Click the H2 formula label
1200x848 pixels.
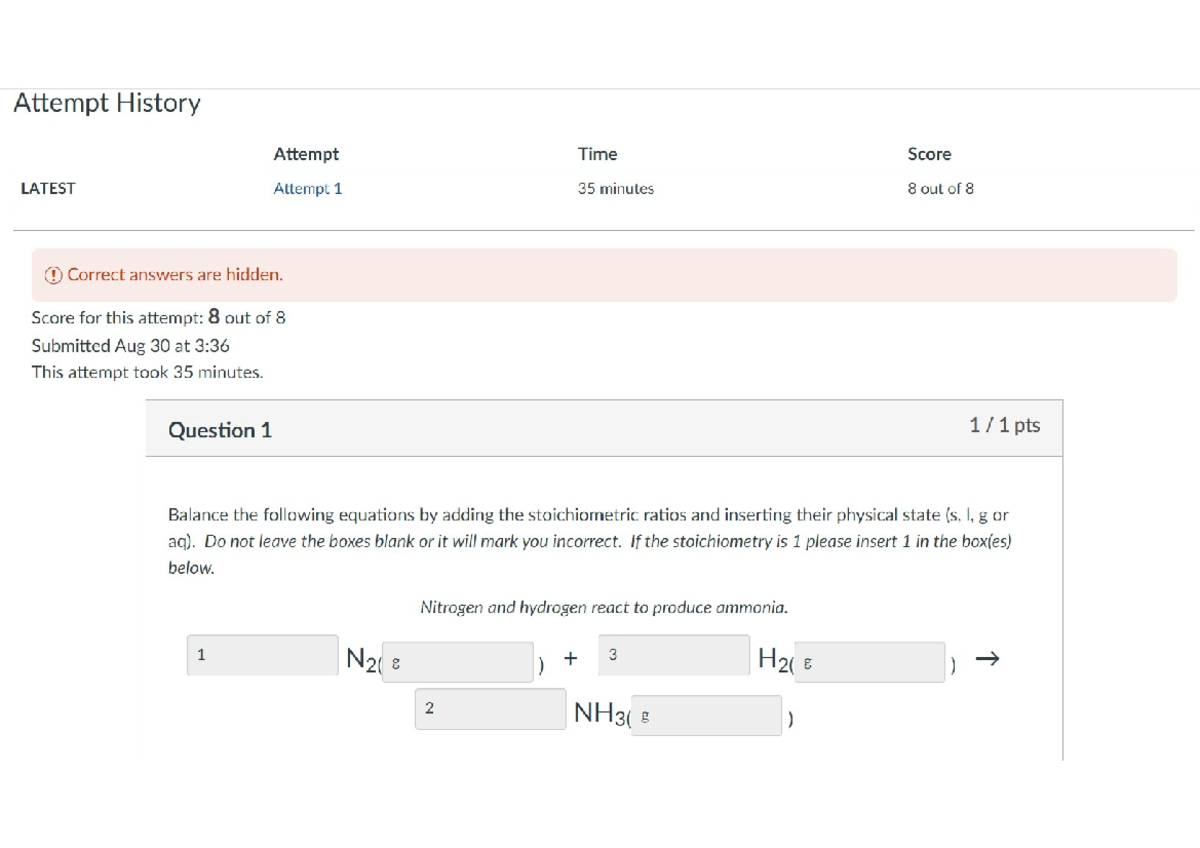tap(773, 658)
